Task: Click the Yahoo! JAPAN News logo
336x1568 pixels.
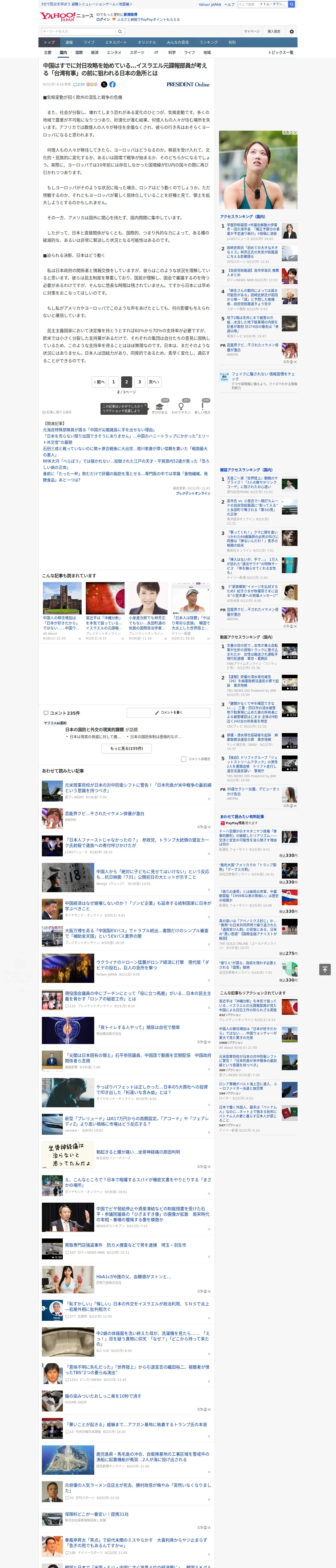Action: (67, 16)
